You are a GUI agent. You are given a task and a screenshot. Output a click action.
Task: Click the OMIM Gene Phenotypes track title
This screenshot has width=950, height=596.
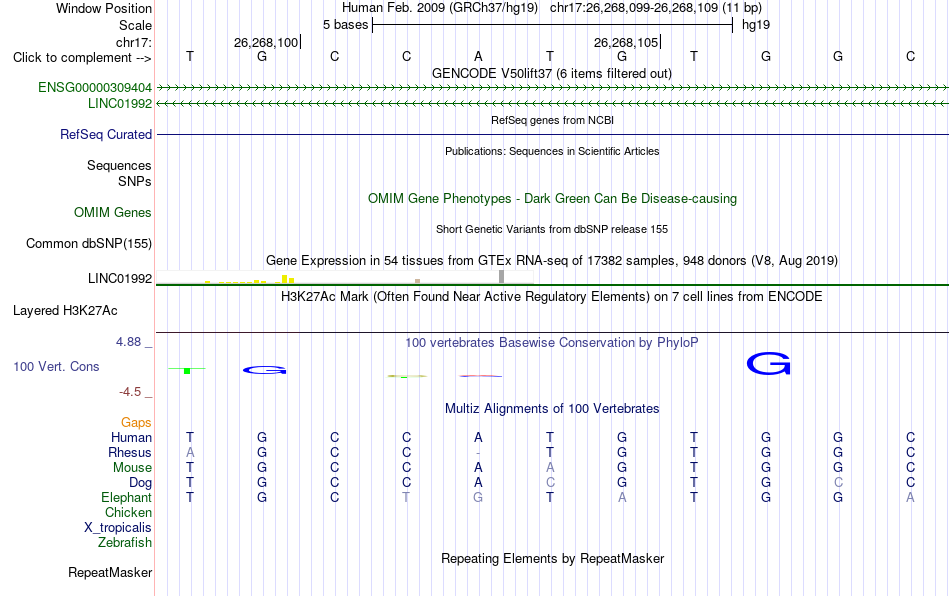[552, 199]
